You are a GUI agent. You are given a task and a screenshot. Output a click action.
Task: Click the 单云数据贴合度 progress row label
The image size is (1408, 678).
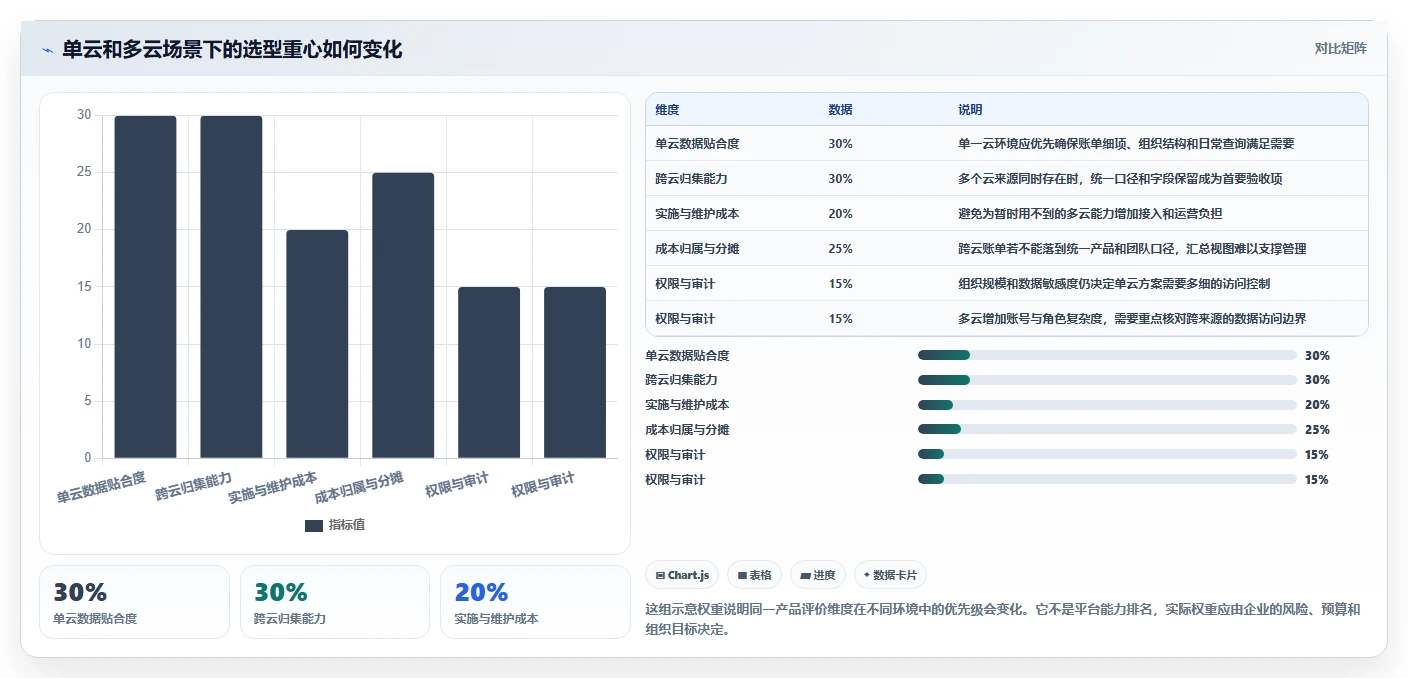tap(687, 355)
